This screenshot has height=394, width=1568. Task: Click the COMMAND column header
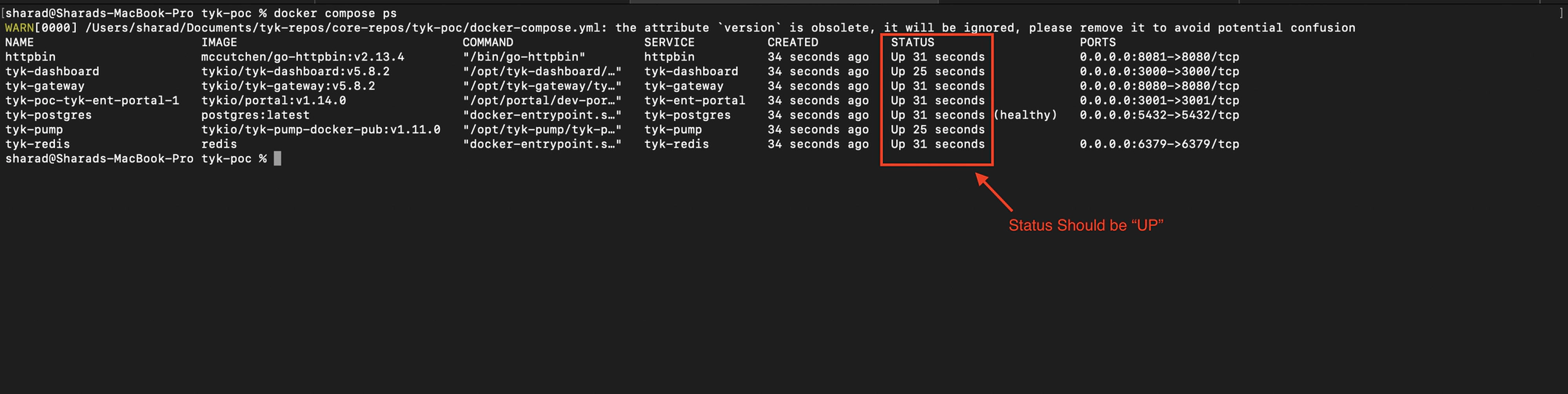click(x=488, y=42)
